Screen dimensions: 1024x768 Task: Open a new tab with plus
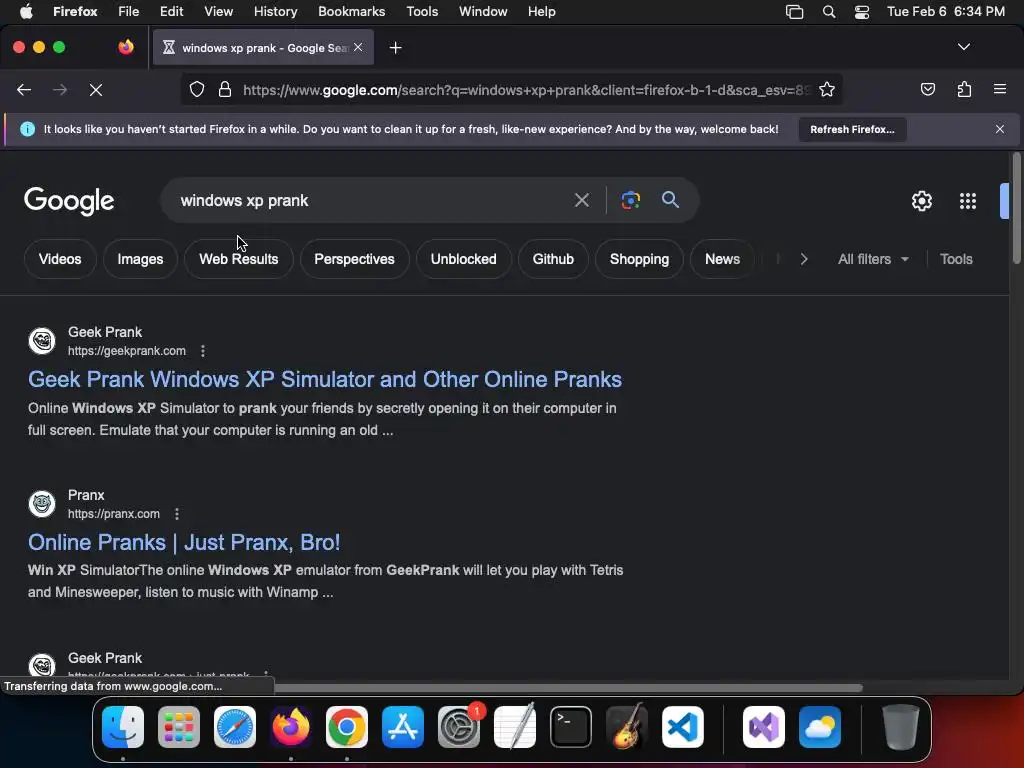click(x=395, y=48)
